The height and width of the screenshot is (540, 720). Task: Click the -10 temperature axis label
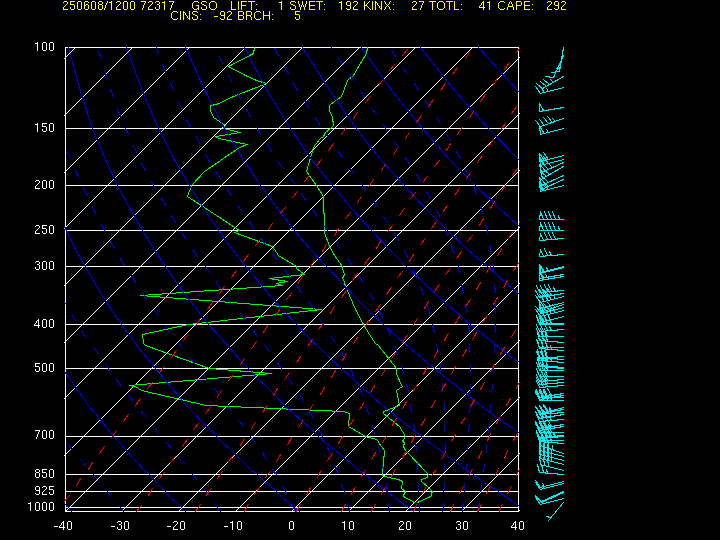(233, 526)
